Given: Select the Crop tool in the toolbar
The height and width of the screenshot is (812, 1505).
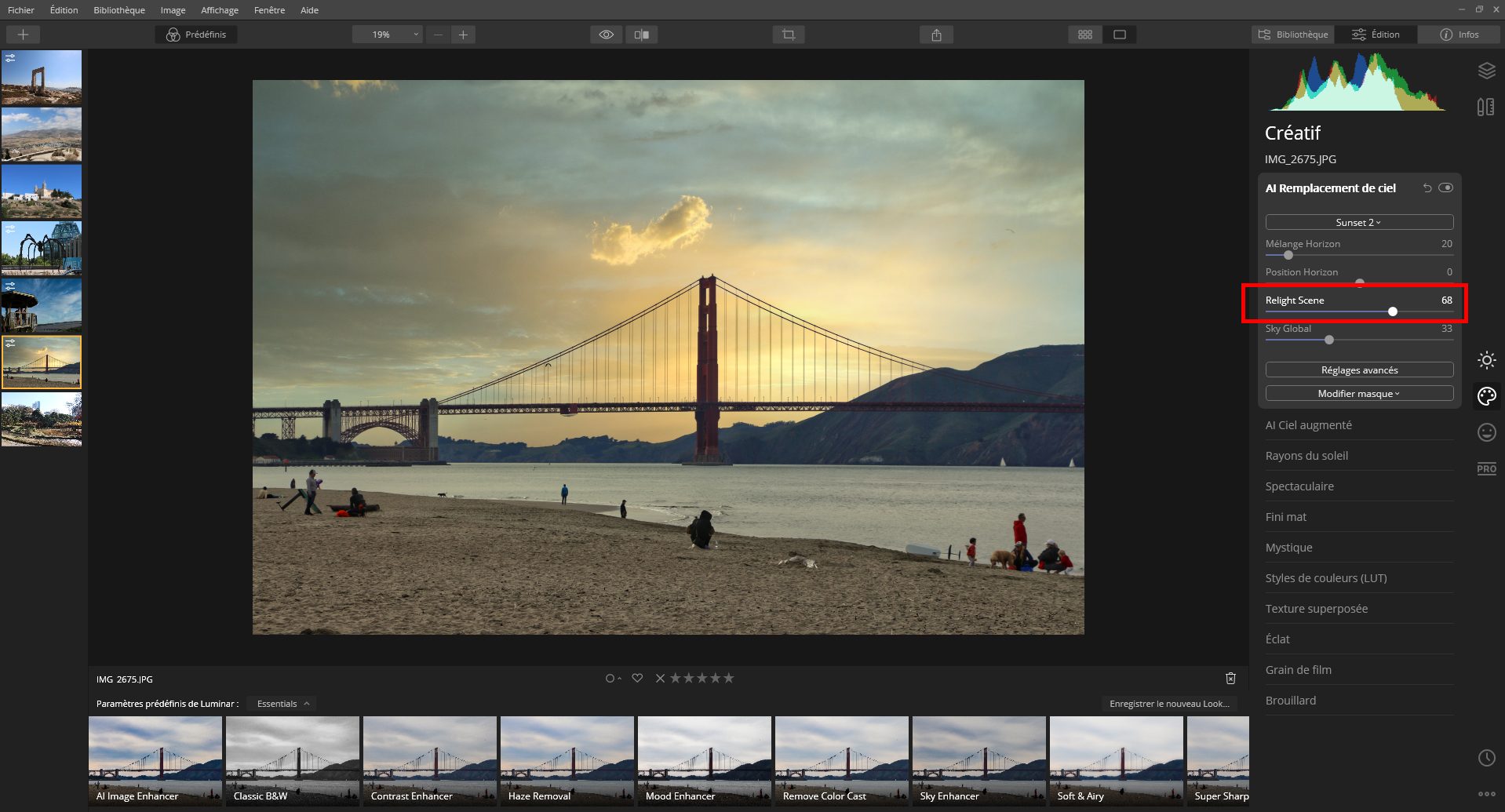Looking at the screenshot, I should point(788,34).
